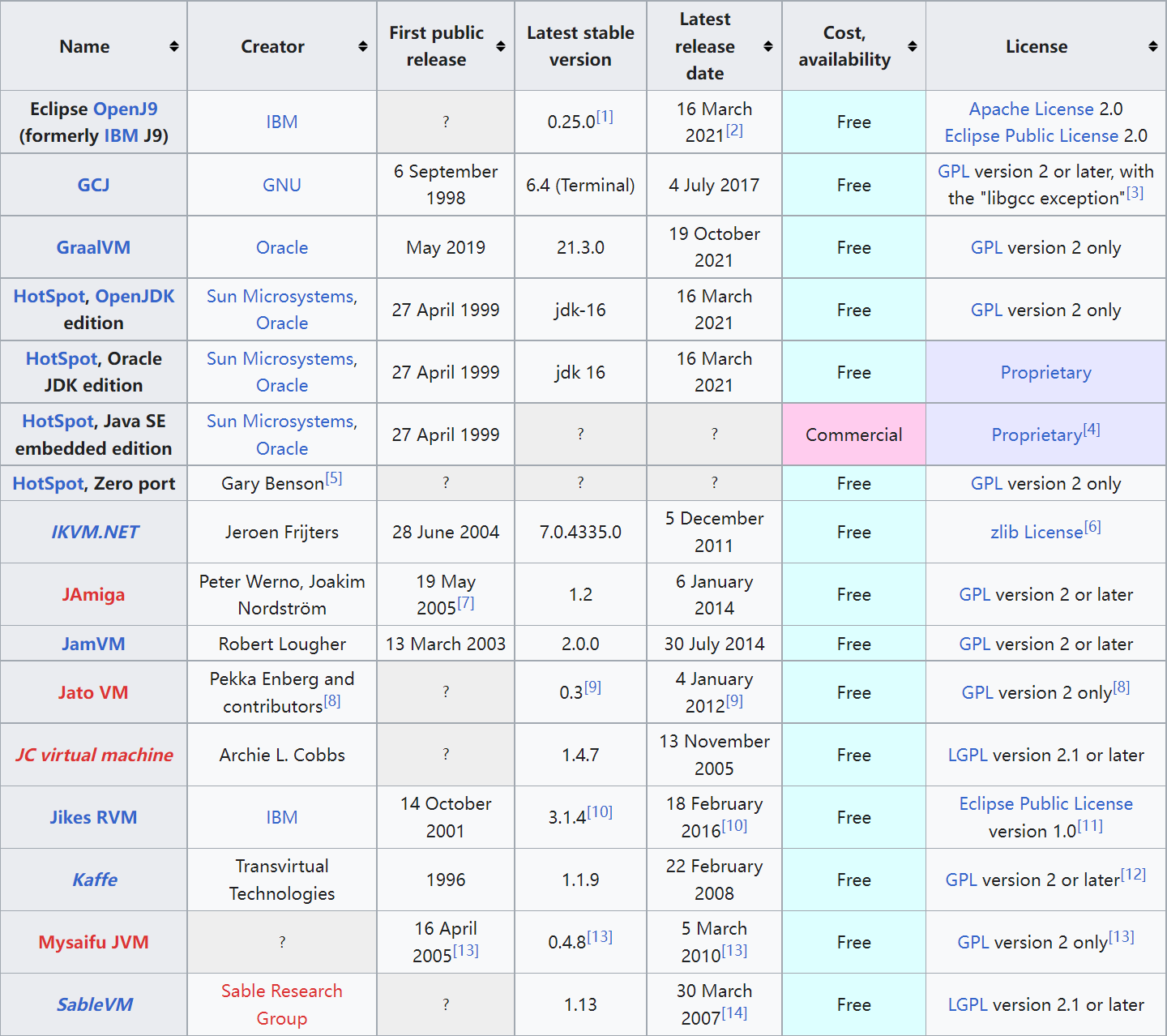Select the 21.3.0 version cell
The image size is (1167, 1036).
coord(580,247)
